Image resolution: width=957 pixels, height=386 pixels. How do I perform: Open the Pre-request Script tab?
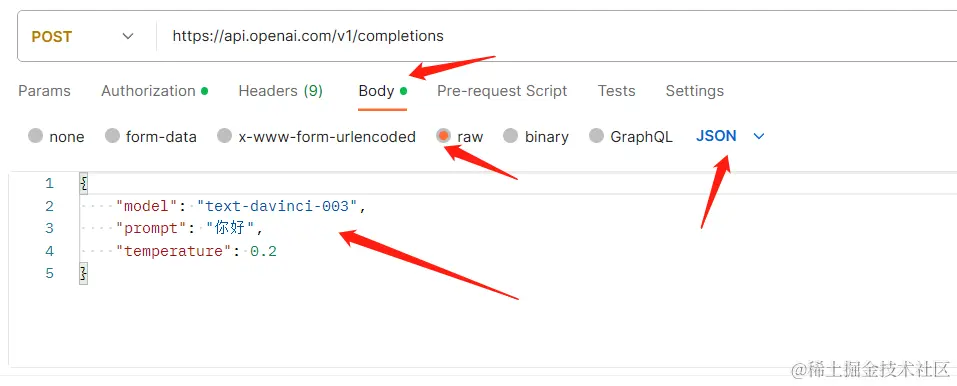[502, 91]
